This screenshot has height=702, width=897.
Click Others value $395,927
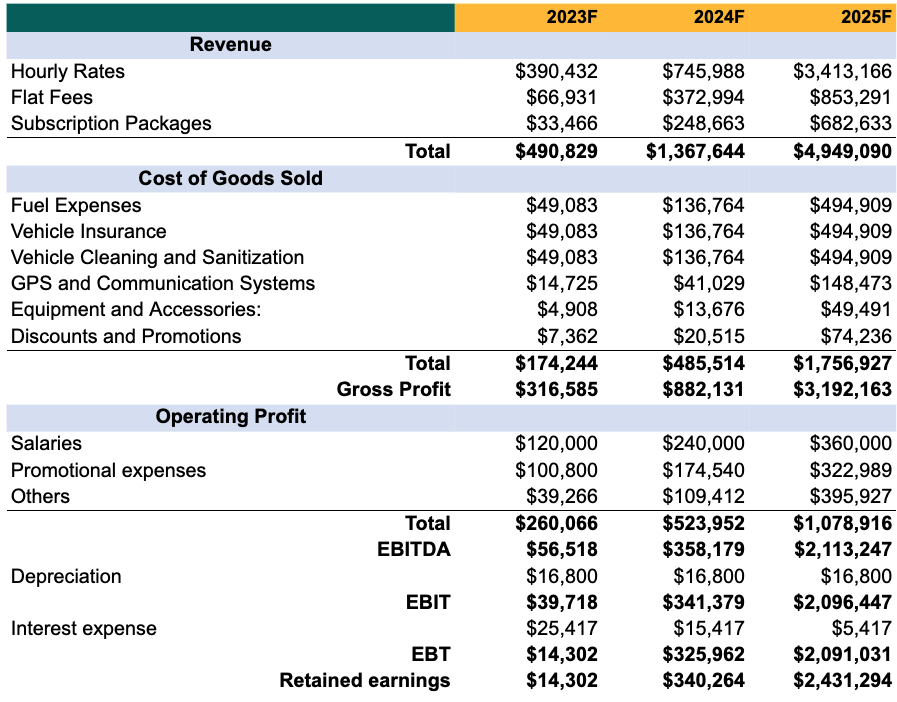tap(851, 496)
